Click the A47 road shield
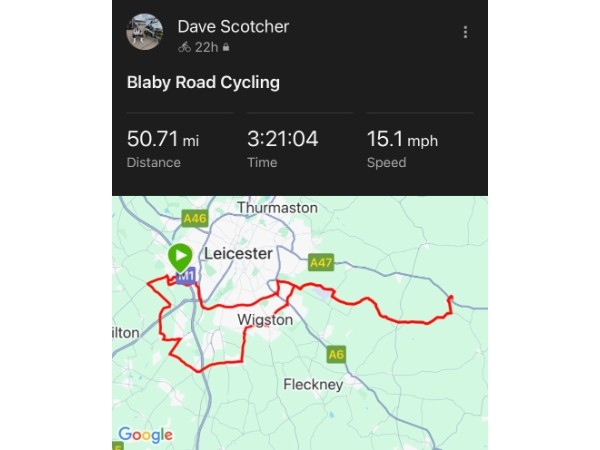 click(320, 262)
